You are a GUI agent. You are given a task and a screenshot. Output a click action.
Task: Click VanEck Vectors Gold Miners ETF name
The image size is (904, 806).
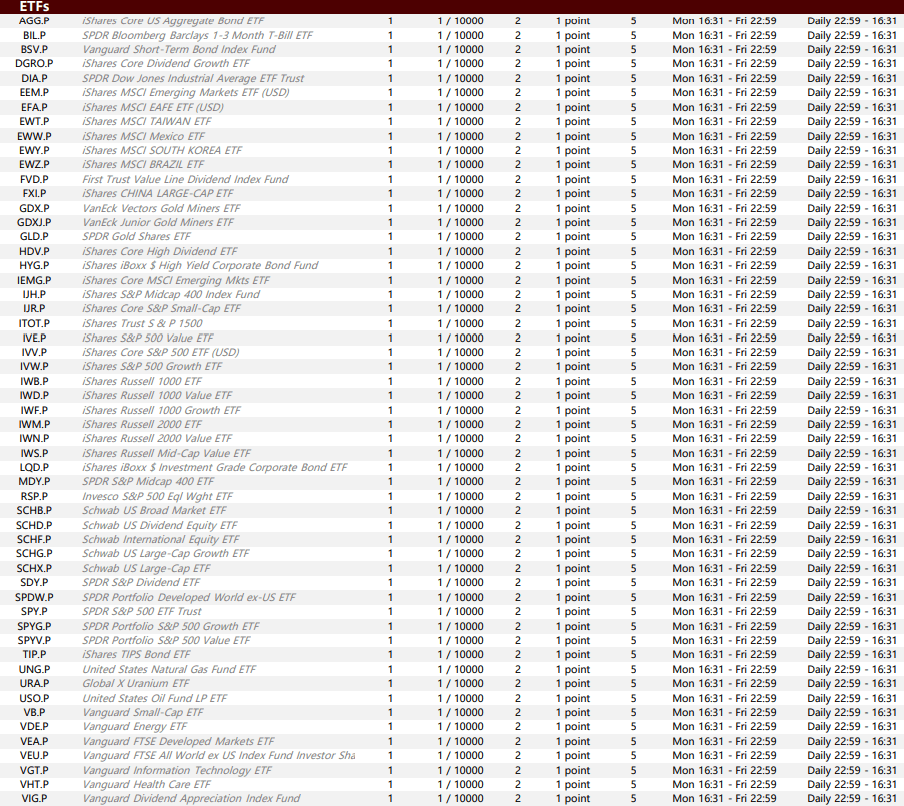161,208
